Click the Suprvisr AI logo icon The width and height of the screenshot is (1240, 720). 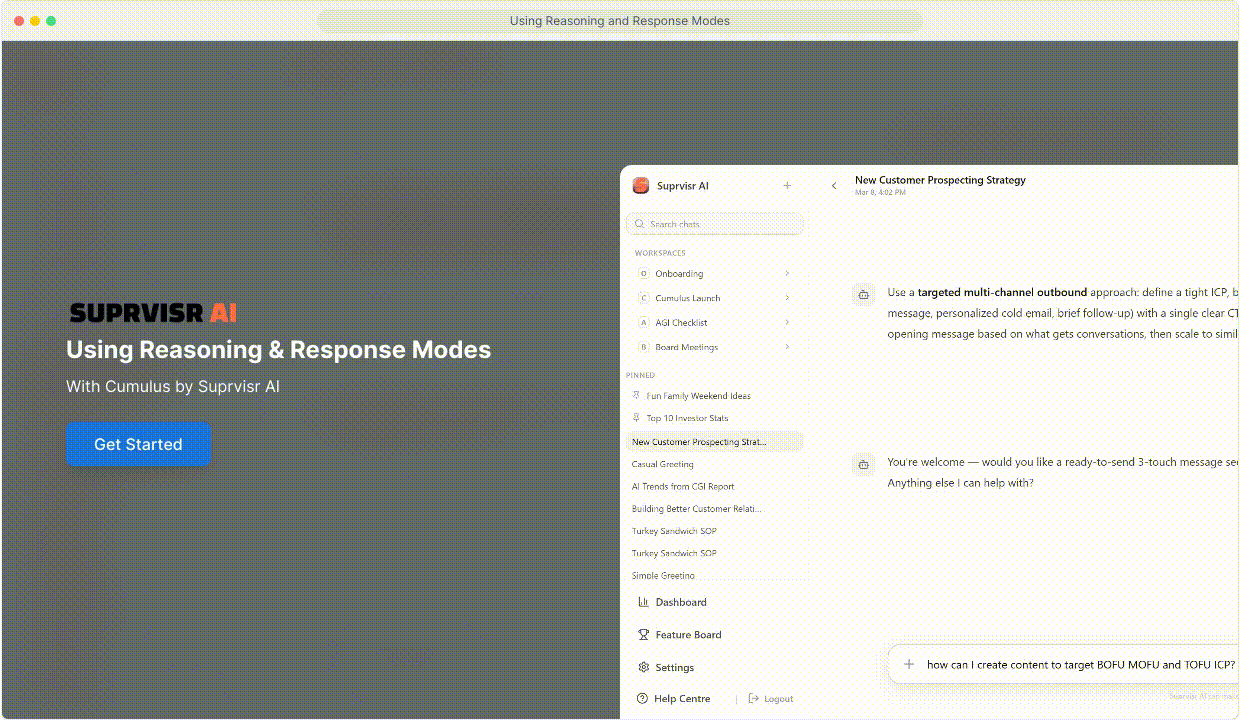pyautogui.click(x=641, y=186)
